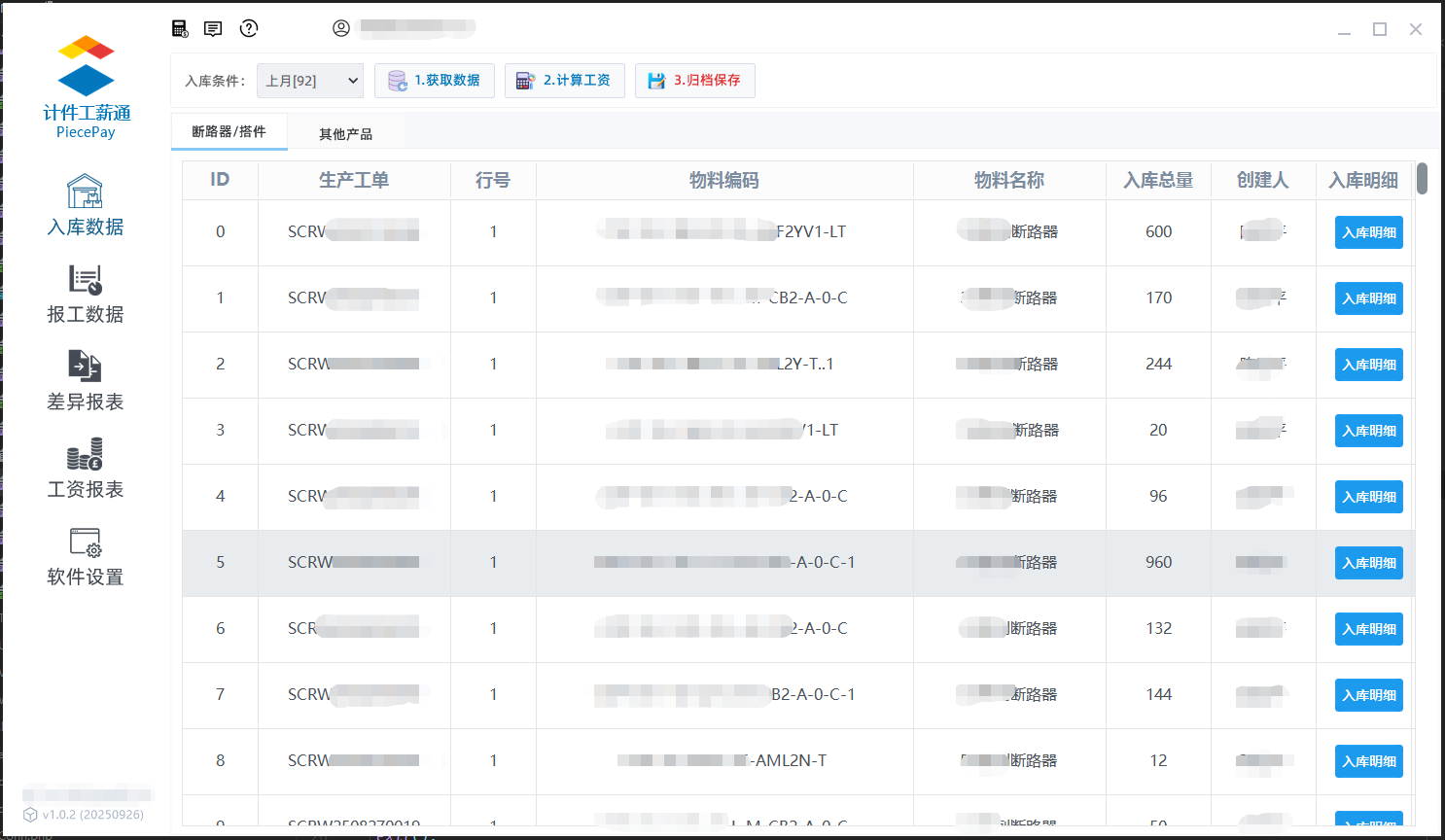This screenshot has width=1445, height=840.
Task: Open 入库明细 for row with quantity 960
Action: [1368, 563]
